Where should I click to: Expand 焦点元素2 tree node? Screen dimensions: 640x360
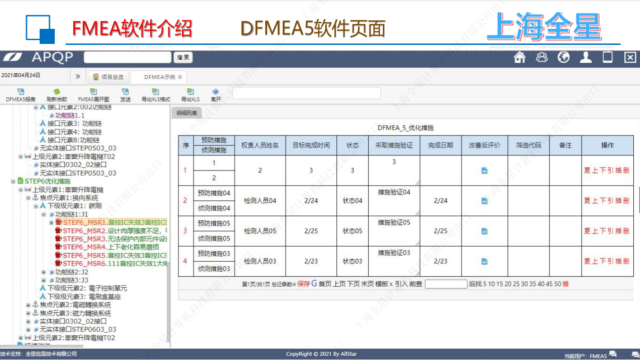(28, 305)
